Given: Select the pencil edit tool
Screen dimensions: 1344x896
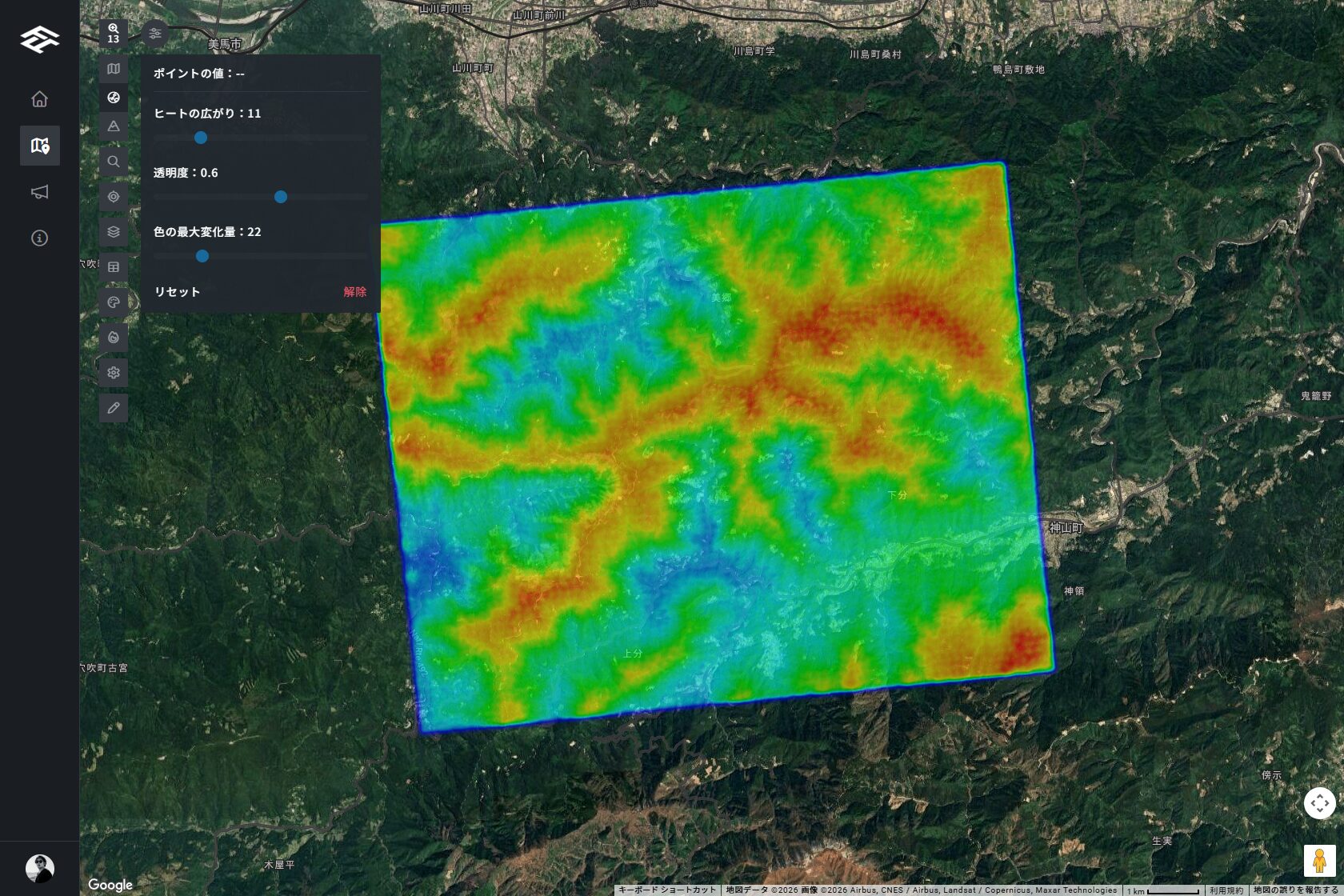Looking at the screenshot, I should click(114, 408).
